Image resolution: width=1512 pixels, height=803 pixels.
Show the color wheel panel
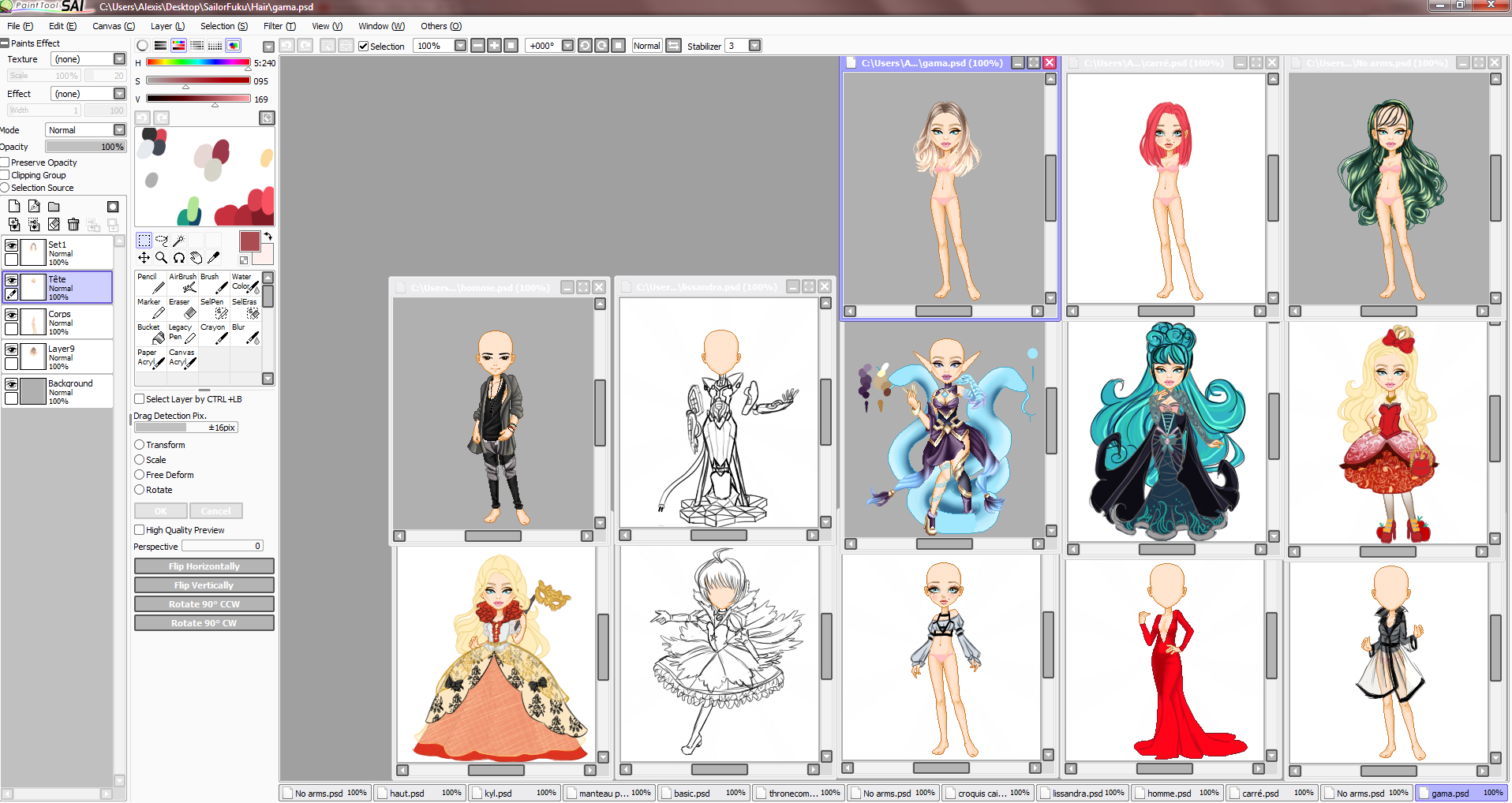coord(142,46)
